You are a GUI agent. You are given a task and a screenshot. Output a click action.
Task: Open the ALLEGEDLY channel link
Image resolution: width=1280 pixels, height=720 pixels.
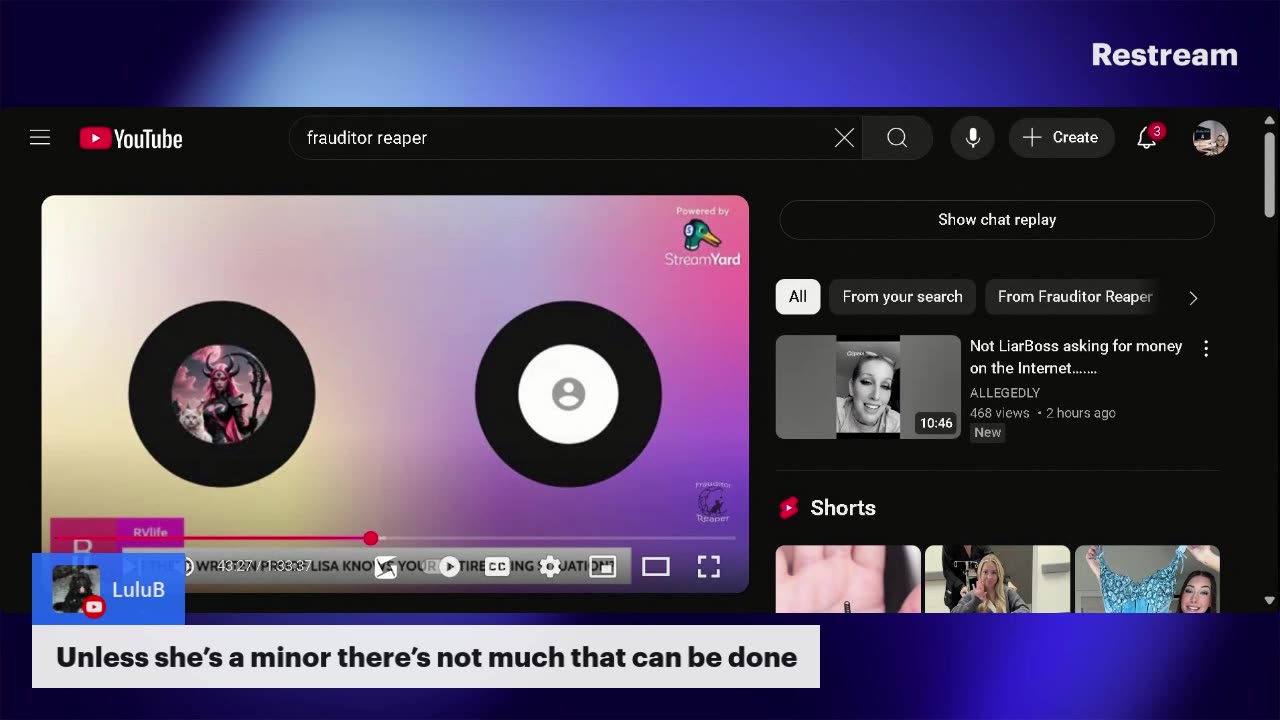coord(1005,393)
